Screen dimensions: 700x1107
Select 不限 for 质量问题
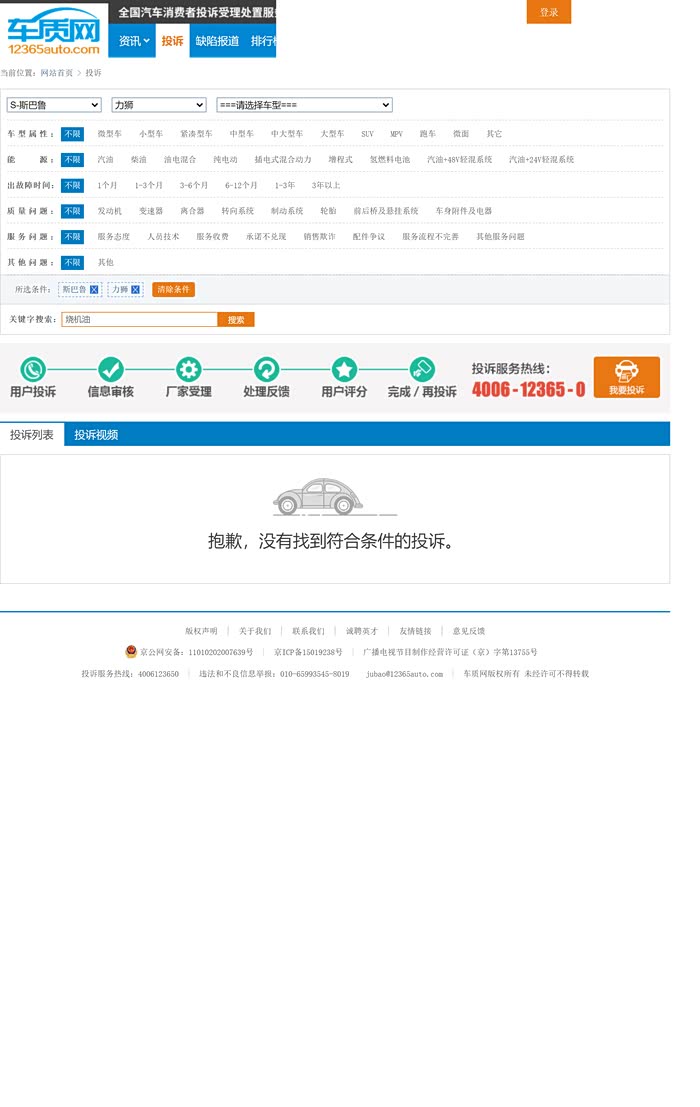coord(72,211)
